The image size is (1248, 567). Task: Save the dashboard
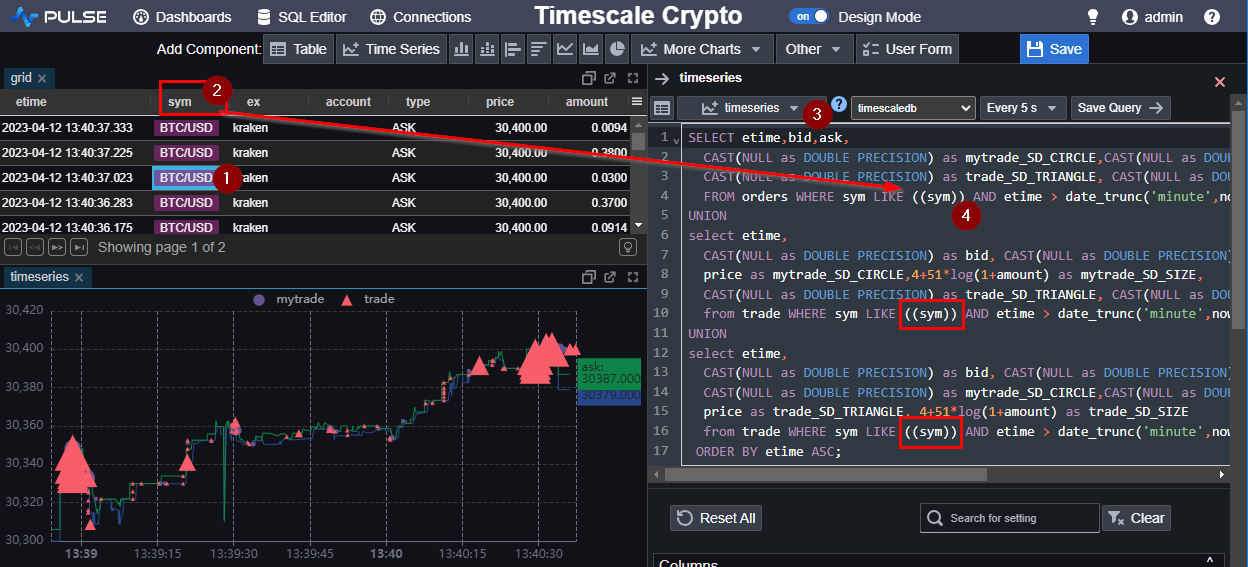point(1054,49)
